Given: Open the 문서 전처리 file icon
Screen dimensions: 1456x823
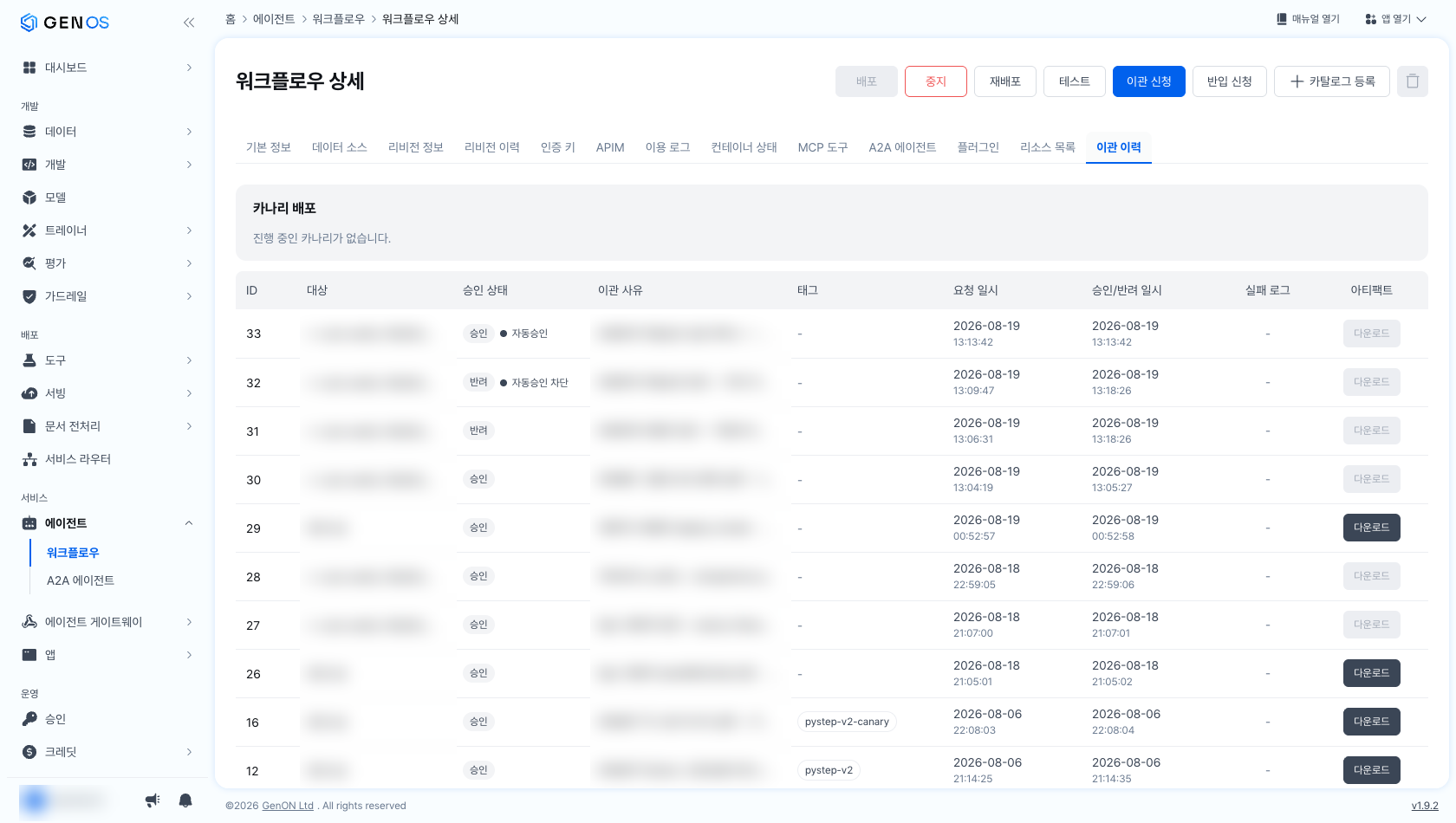Looking at the screenshot, I should [29, 426].
